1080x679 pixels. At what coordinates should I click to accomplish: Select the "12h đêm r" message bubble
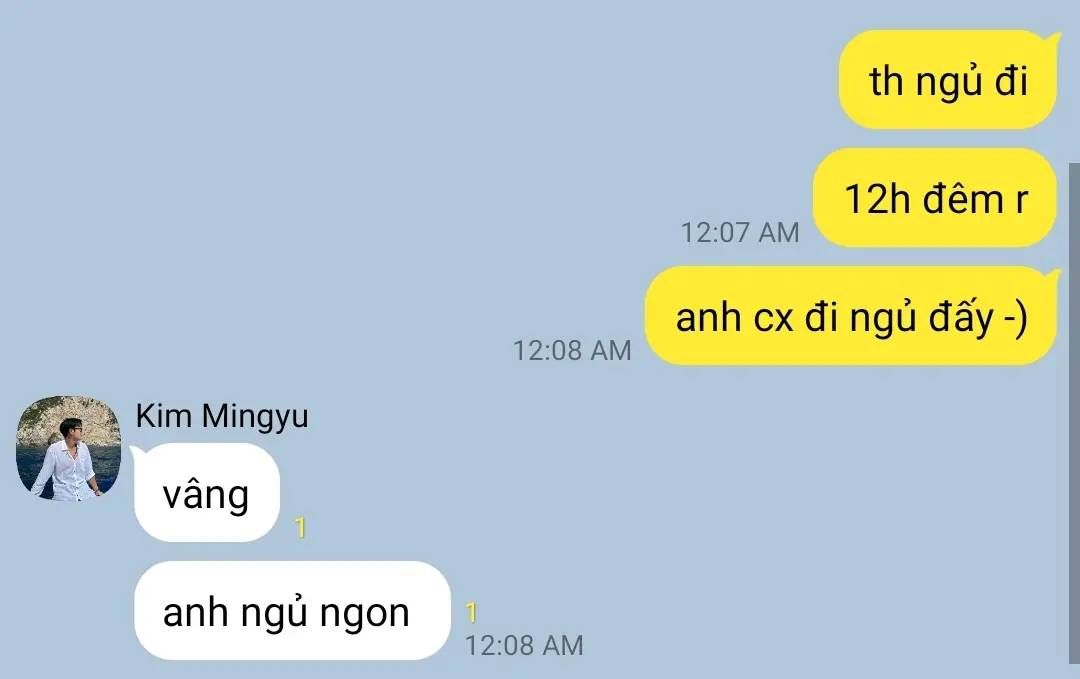935,198
